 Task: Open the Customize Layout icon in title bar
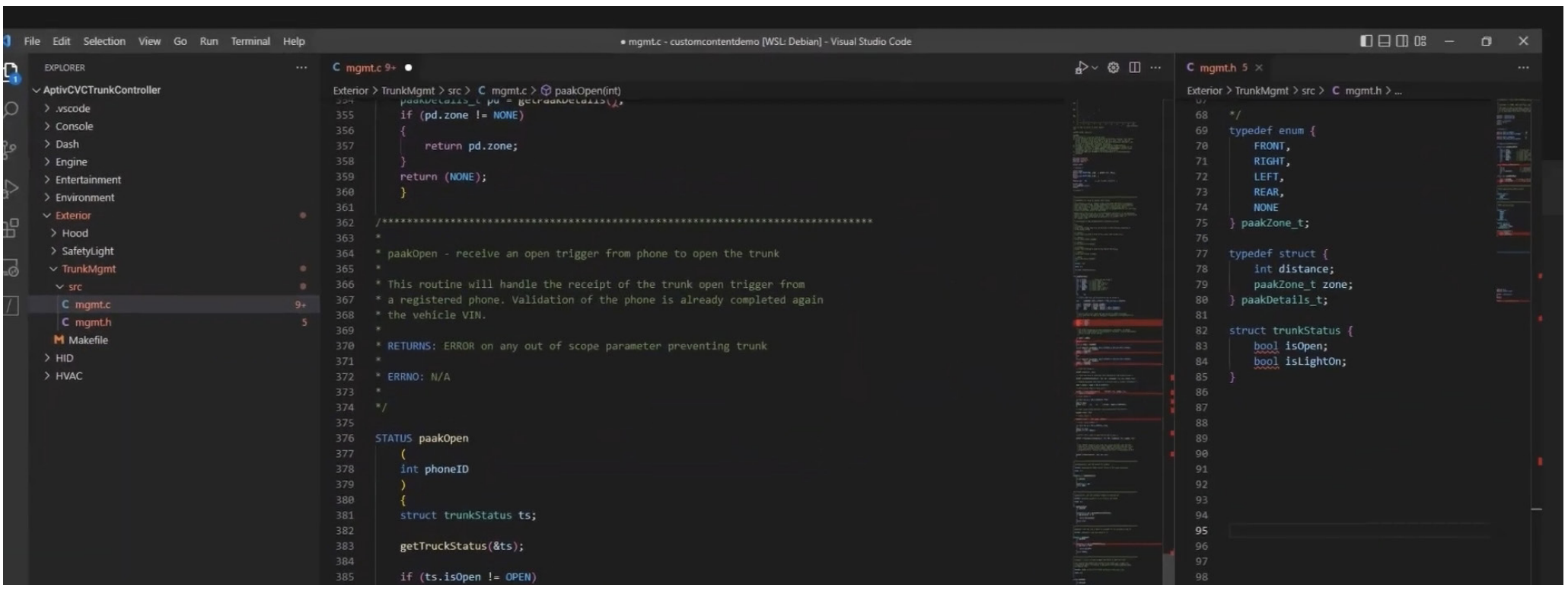point(1420,41)
